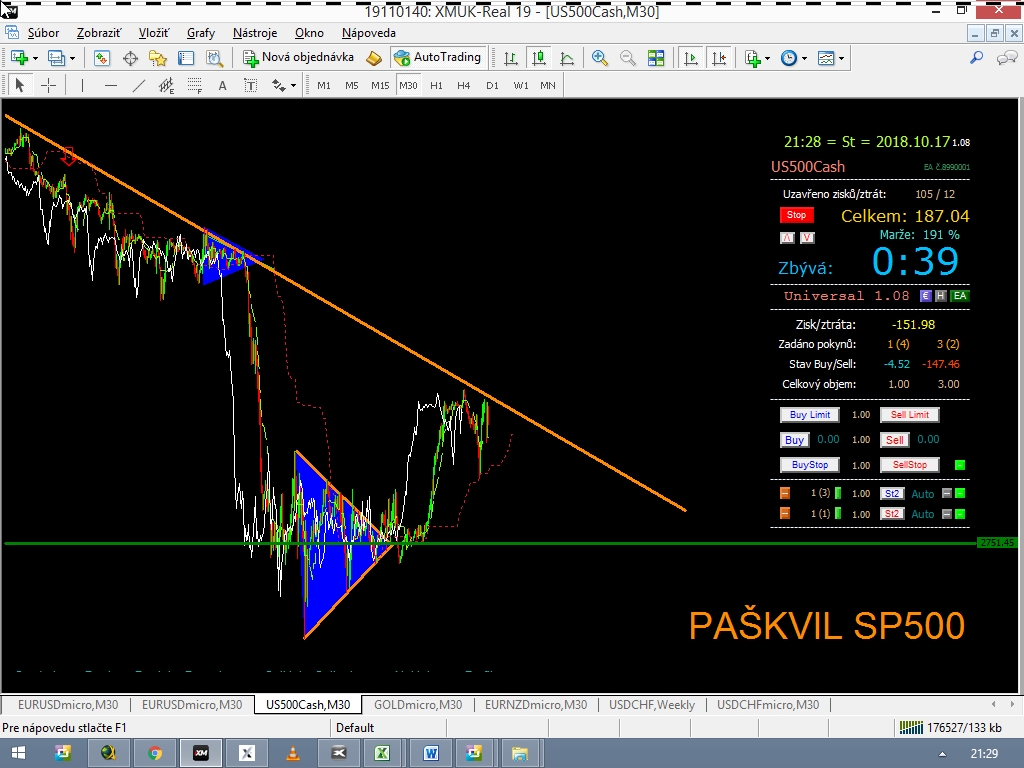This screenshot has height=768, width=1024.
Task: Open the Profiles icon in toolbar
Action: pos(57,58)
